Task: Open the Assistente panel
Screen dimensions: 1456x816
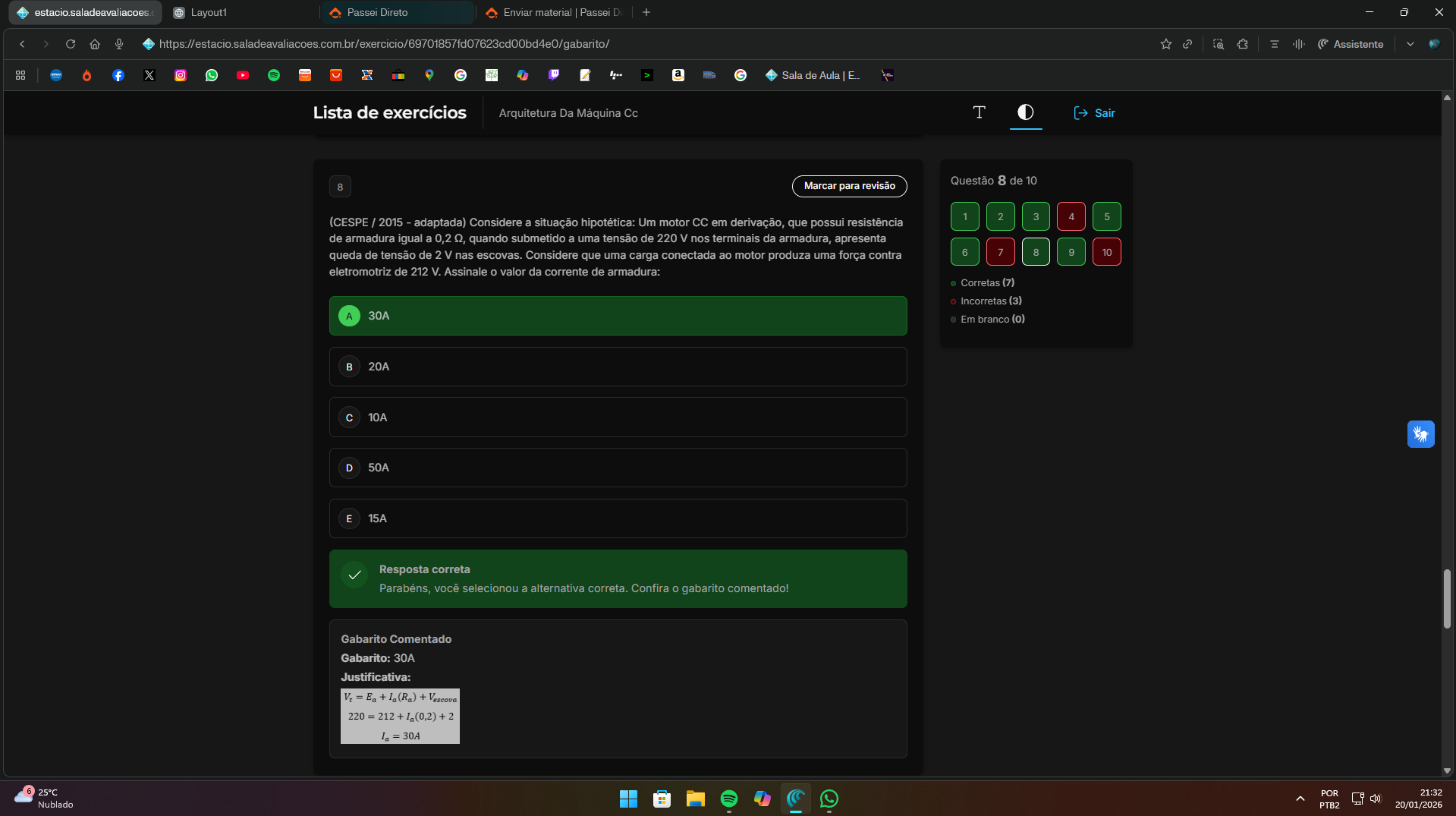Action: (x=1351, y=44)
